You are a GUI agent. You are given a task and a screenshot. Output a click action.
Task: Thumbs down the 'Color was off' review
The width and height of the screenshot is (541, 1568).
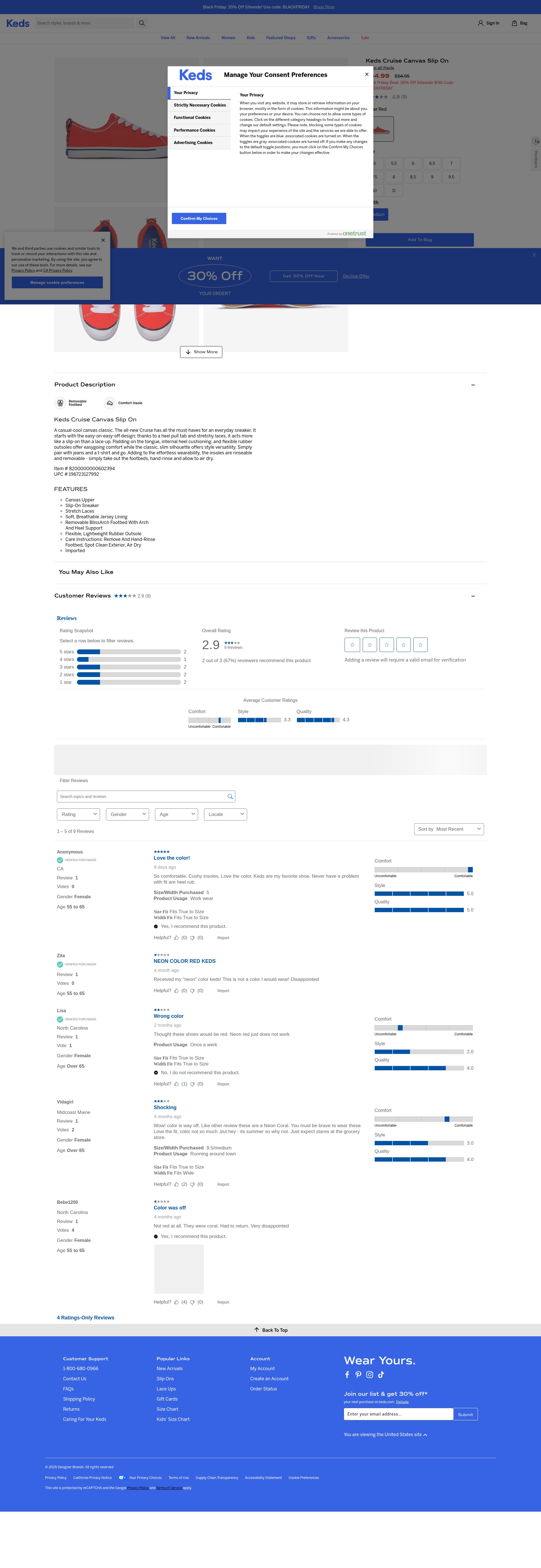pyautogui.click(x=192, y=1302)
